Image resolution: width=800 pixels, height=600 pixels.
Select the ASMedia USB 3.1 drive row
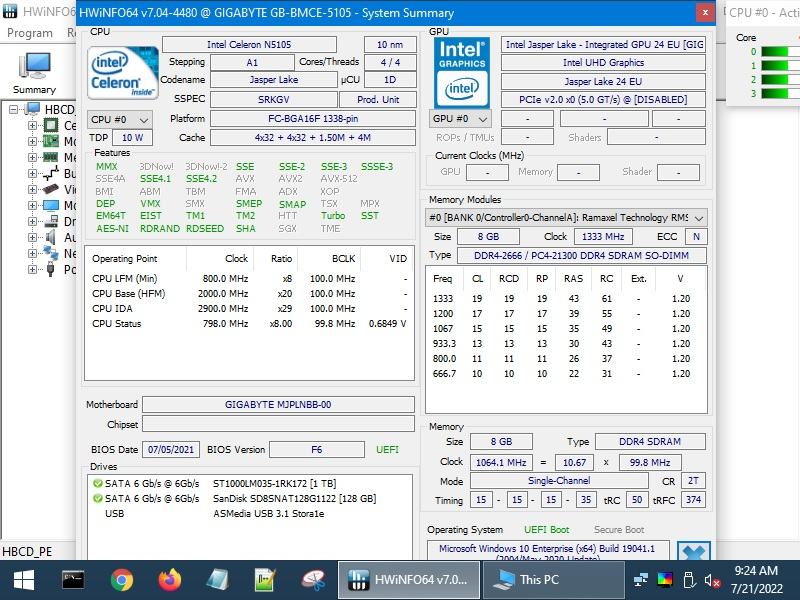250,514
